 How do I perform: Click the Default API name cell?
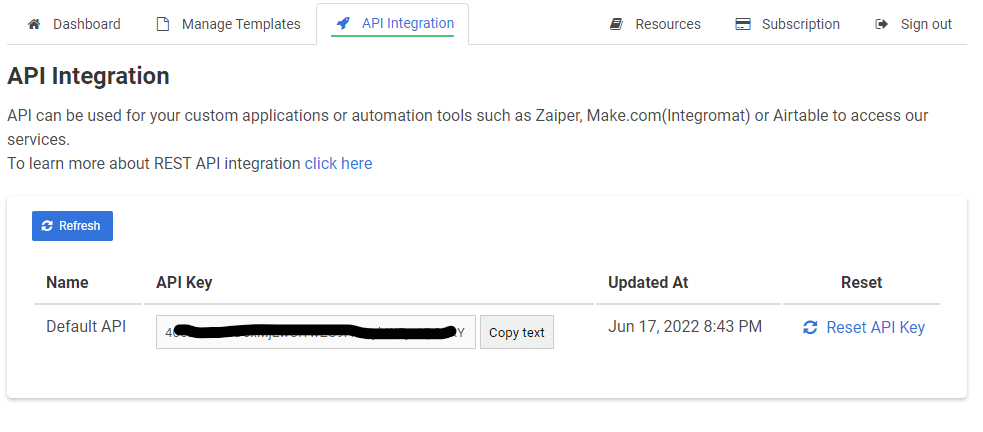(x=87, y=327)
